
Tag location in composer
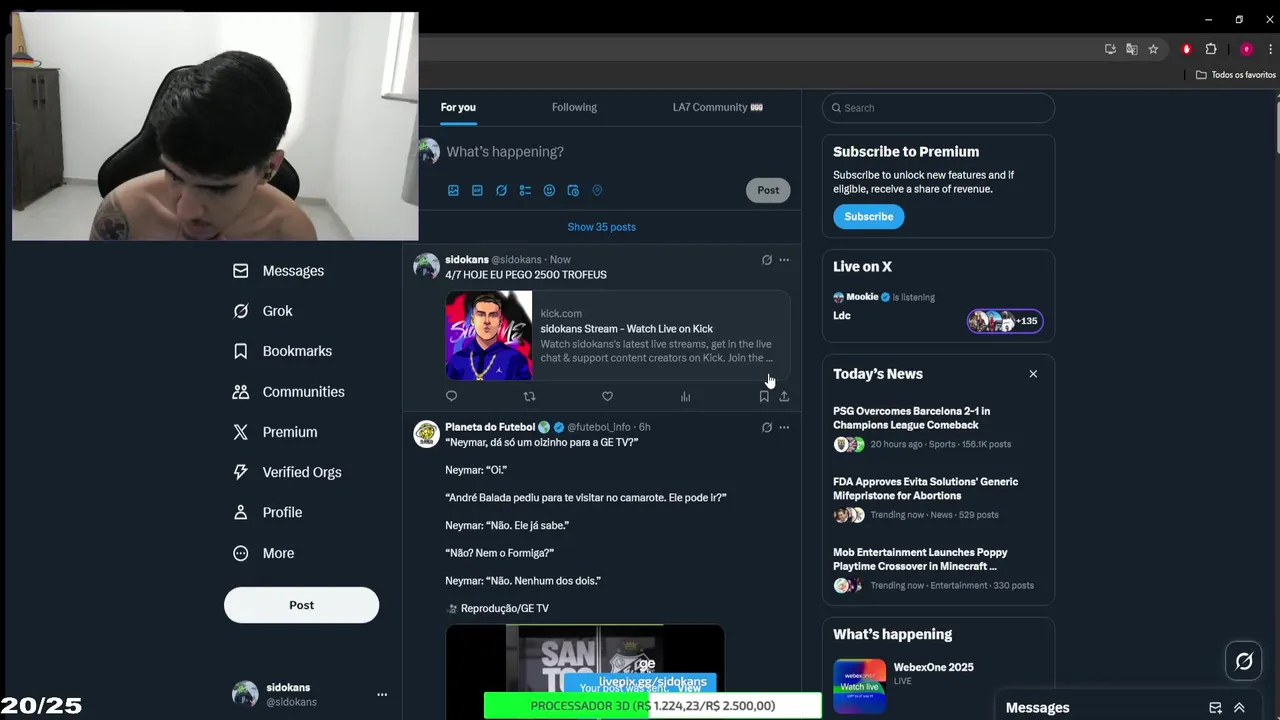click(597, 190)
